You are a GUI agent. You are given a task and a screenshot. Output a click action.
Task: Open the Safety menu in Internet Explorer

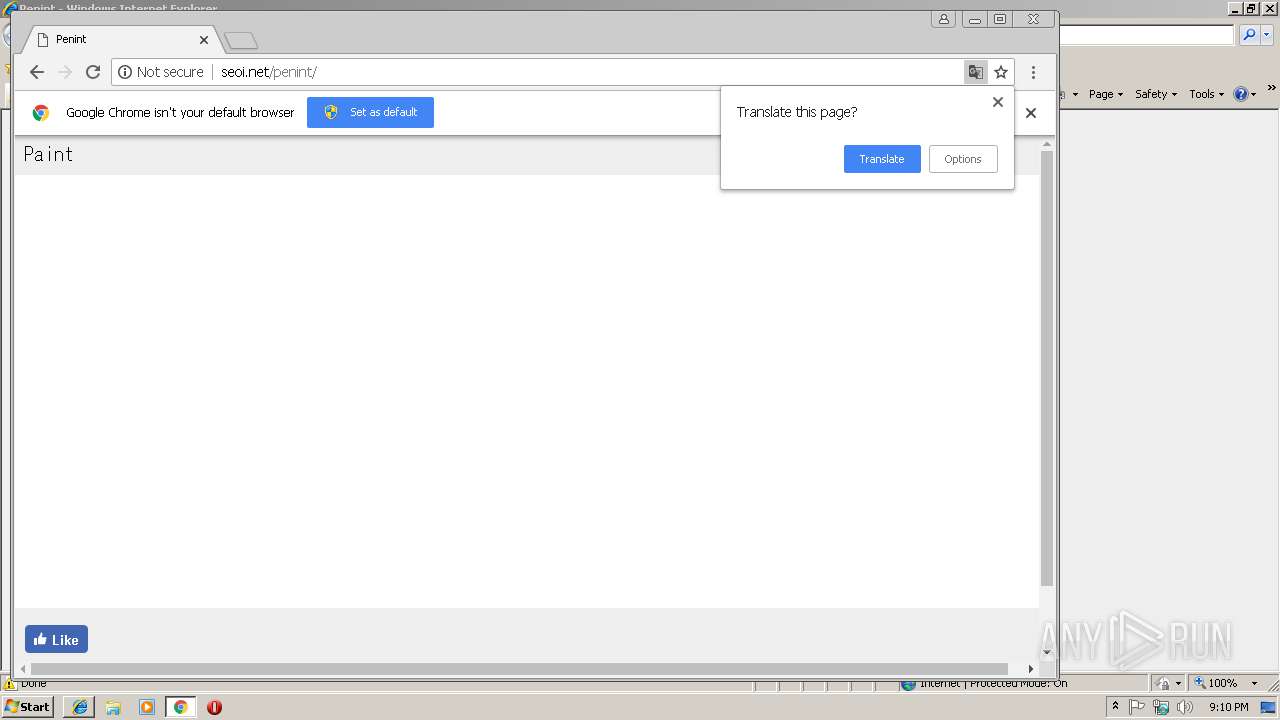click(x=1156, y=94)
